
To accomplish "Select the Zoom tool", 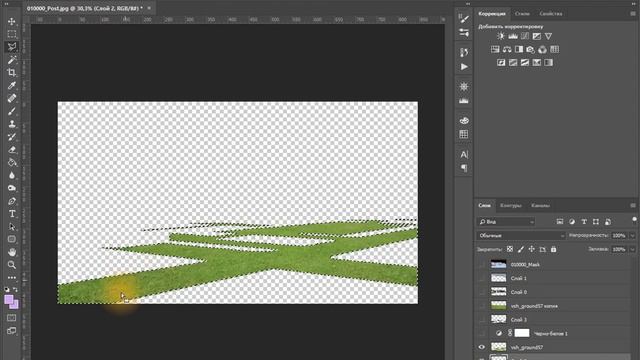I will point(11,265).
